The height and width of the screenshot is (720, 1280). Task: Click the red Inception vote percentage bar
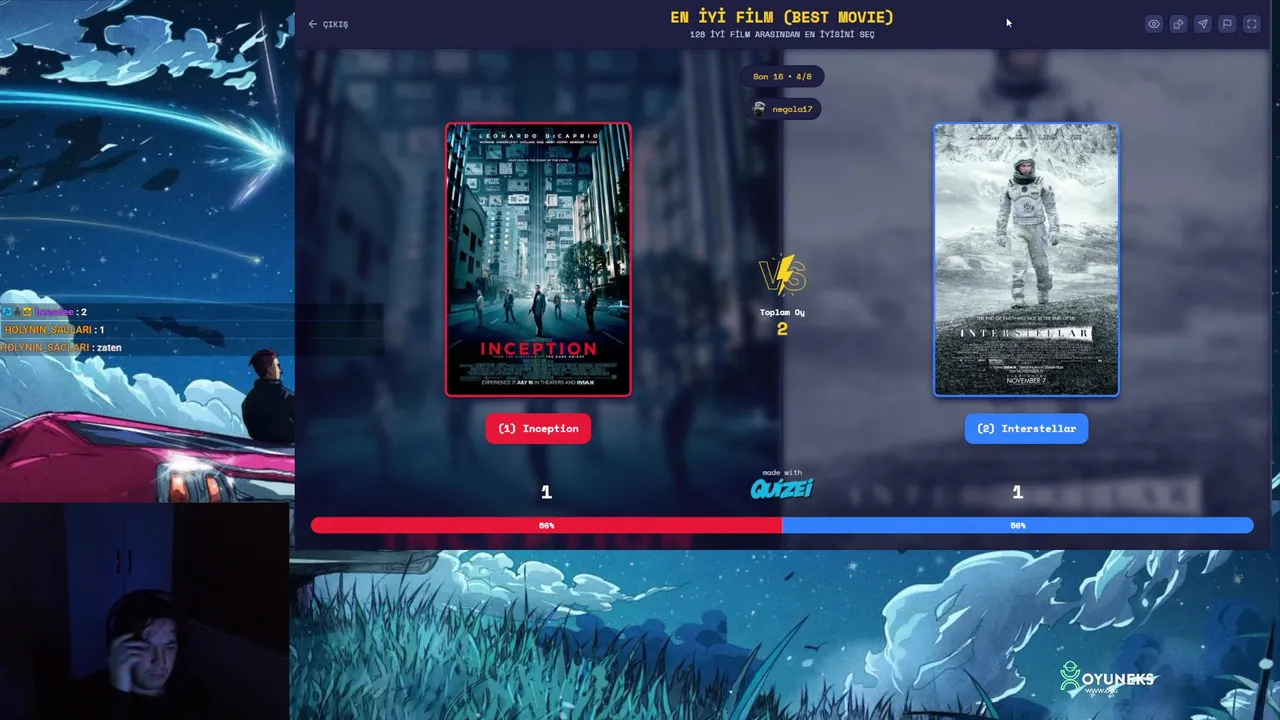click(546, 525)
